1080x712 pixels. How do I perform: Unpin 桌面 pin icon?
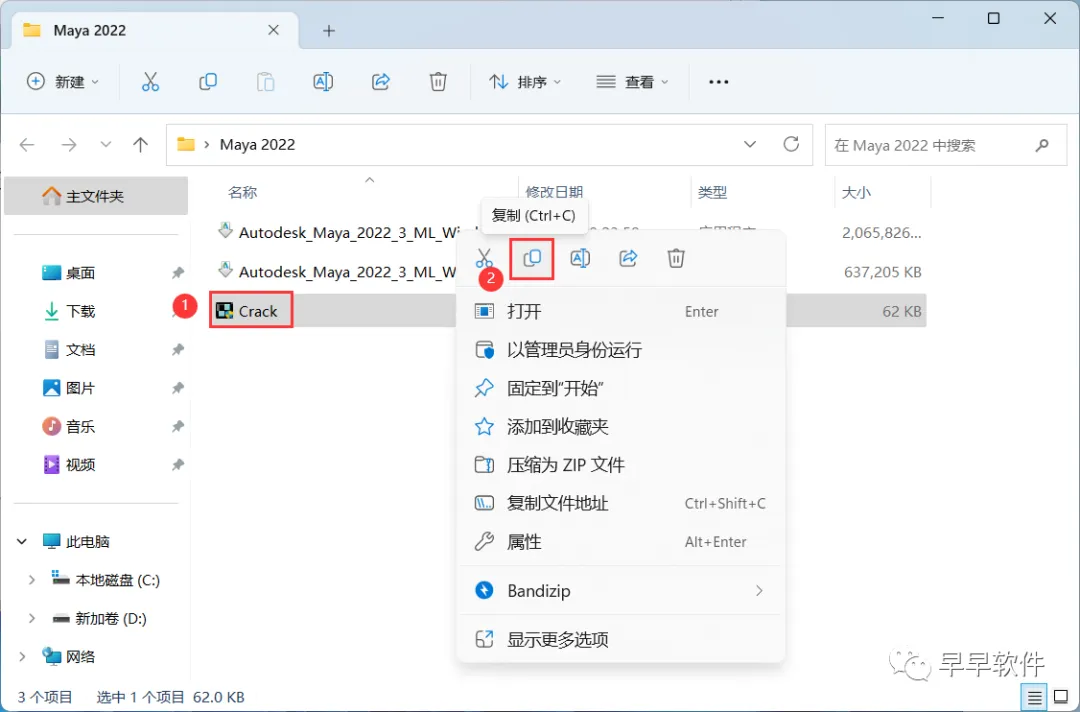(178, 273)
